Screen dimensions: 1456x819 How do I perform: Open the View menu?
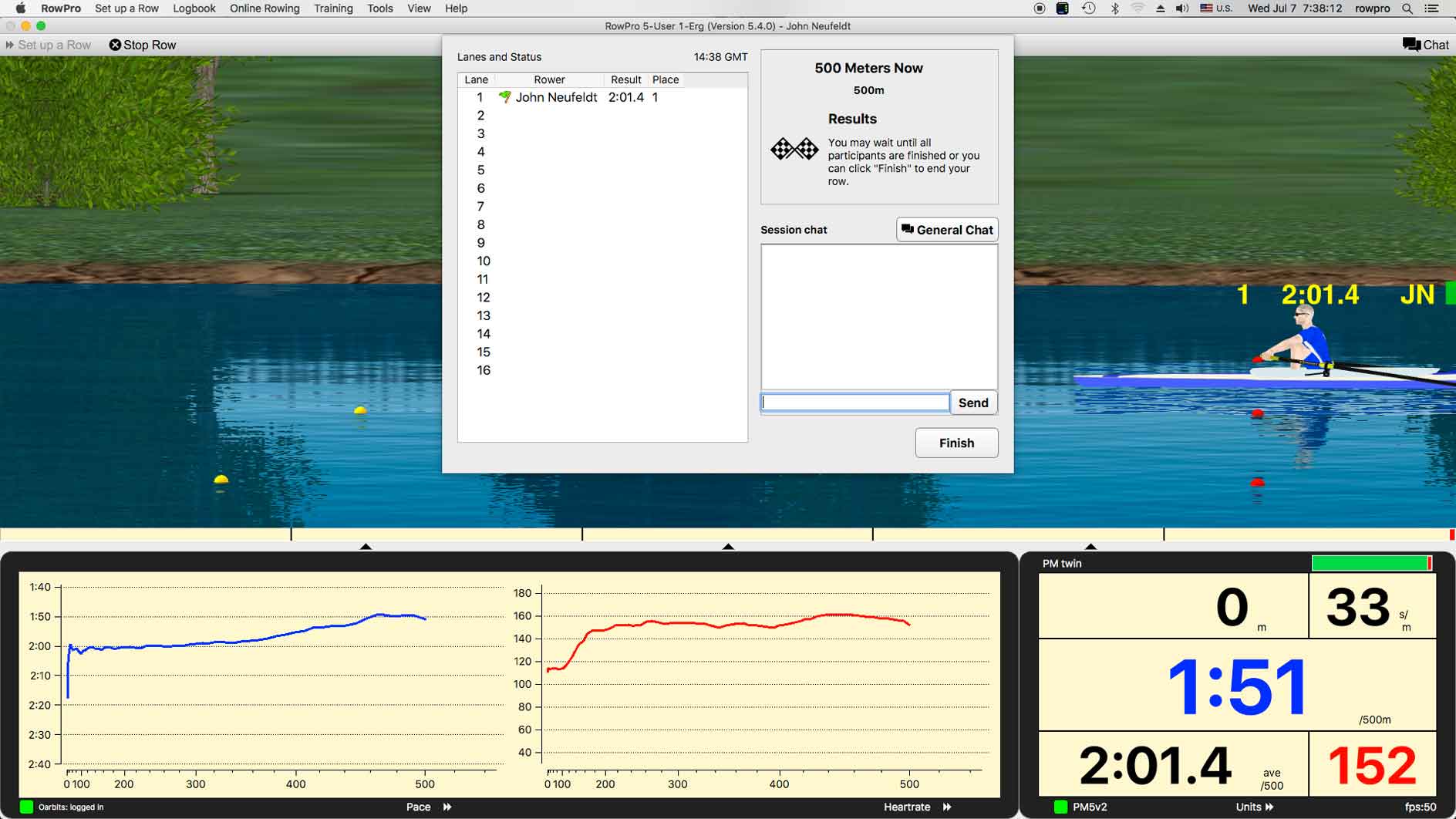coord(419,8)
